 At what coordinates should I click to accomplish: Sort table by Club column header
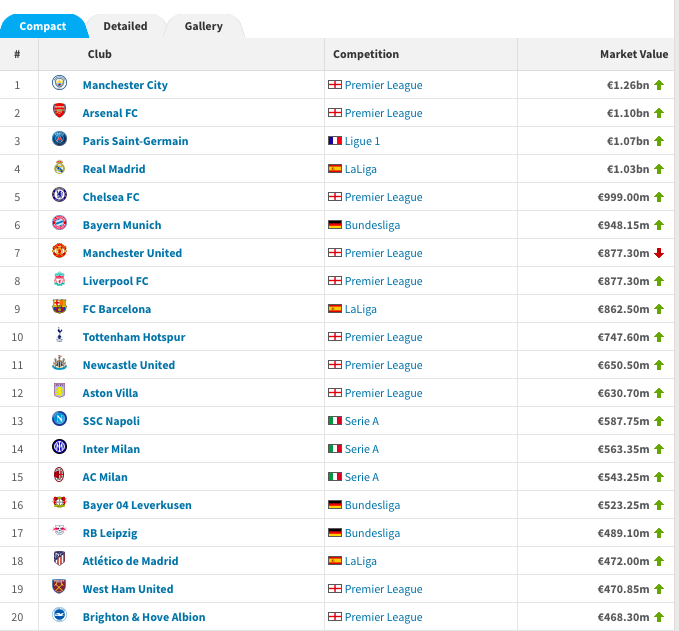pyautogui.click(x=100, y=54)
